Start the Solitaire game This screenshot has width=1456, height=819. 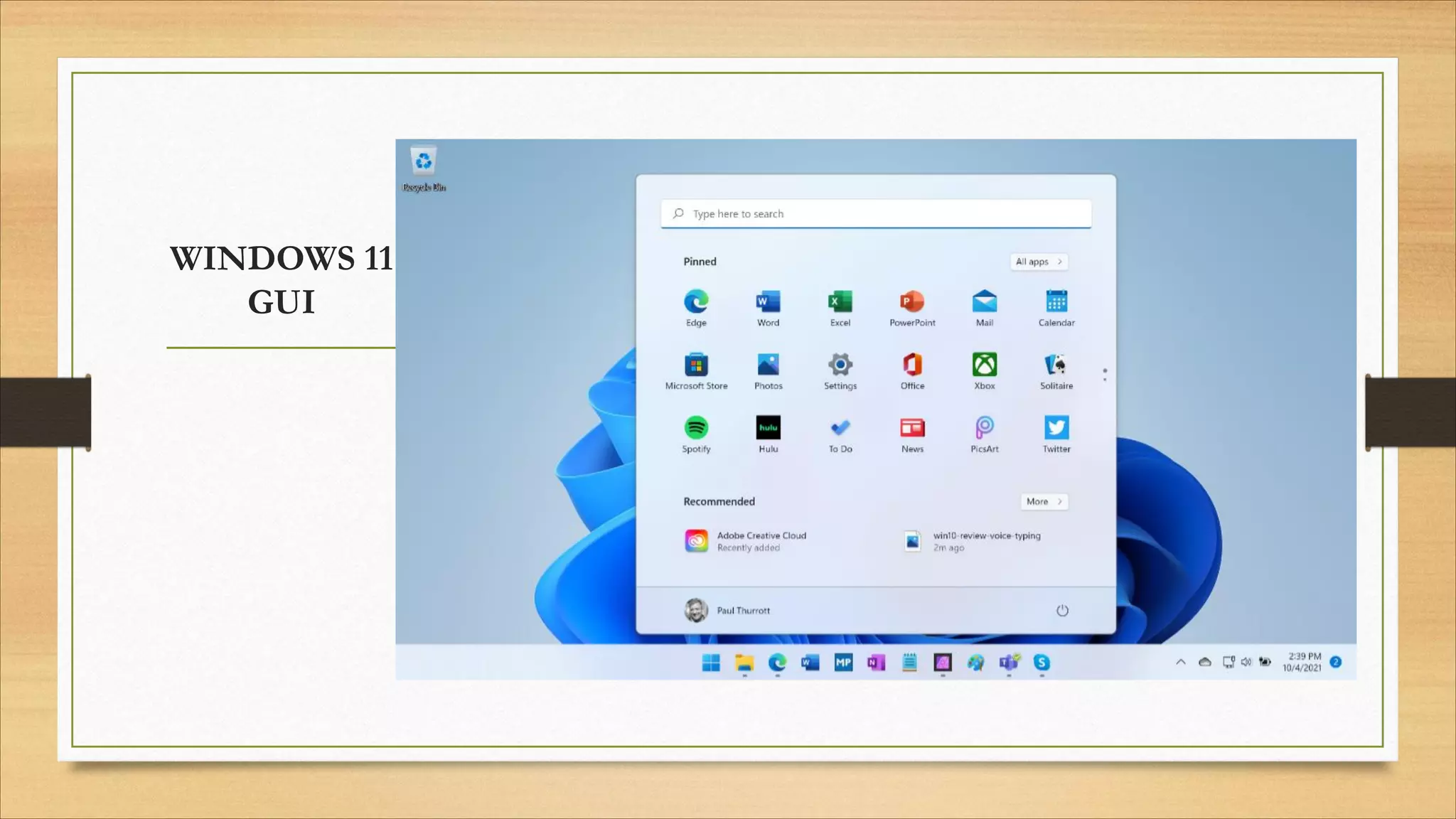pos(1056,371)
